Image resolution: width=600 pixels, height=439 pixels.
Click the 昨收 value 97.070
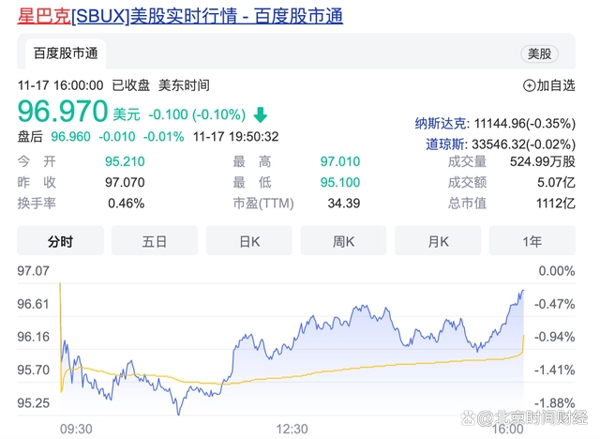coord(125,182)
